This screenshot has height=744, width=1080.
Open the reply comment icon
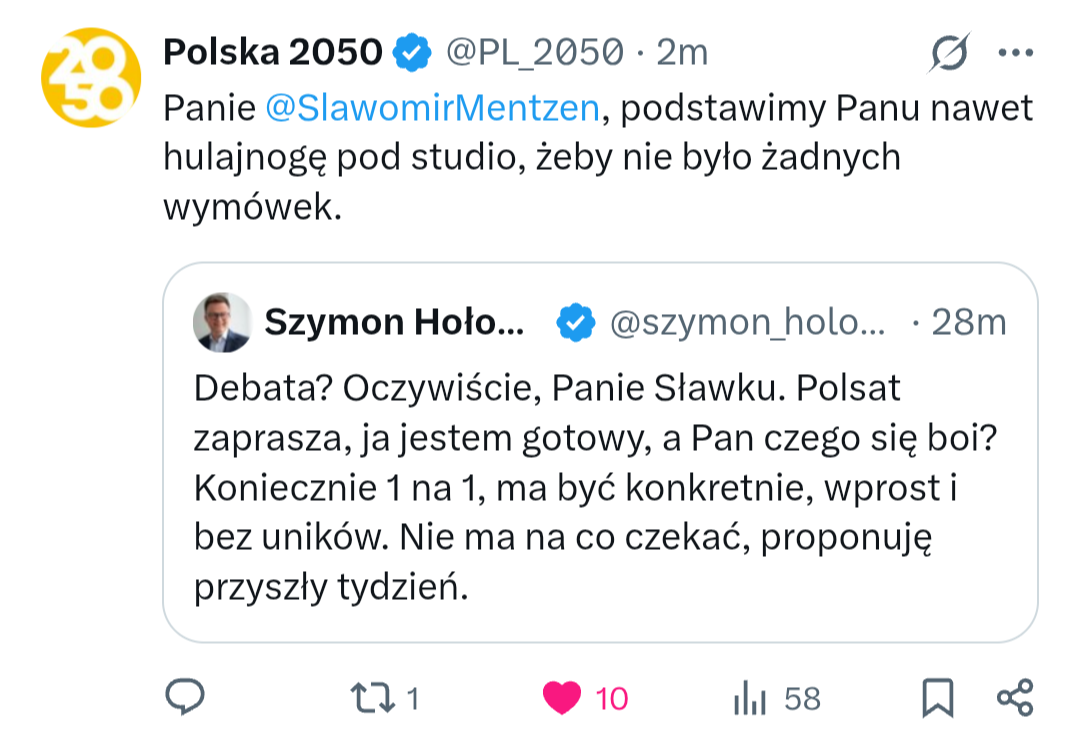tap(184, 697)
